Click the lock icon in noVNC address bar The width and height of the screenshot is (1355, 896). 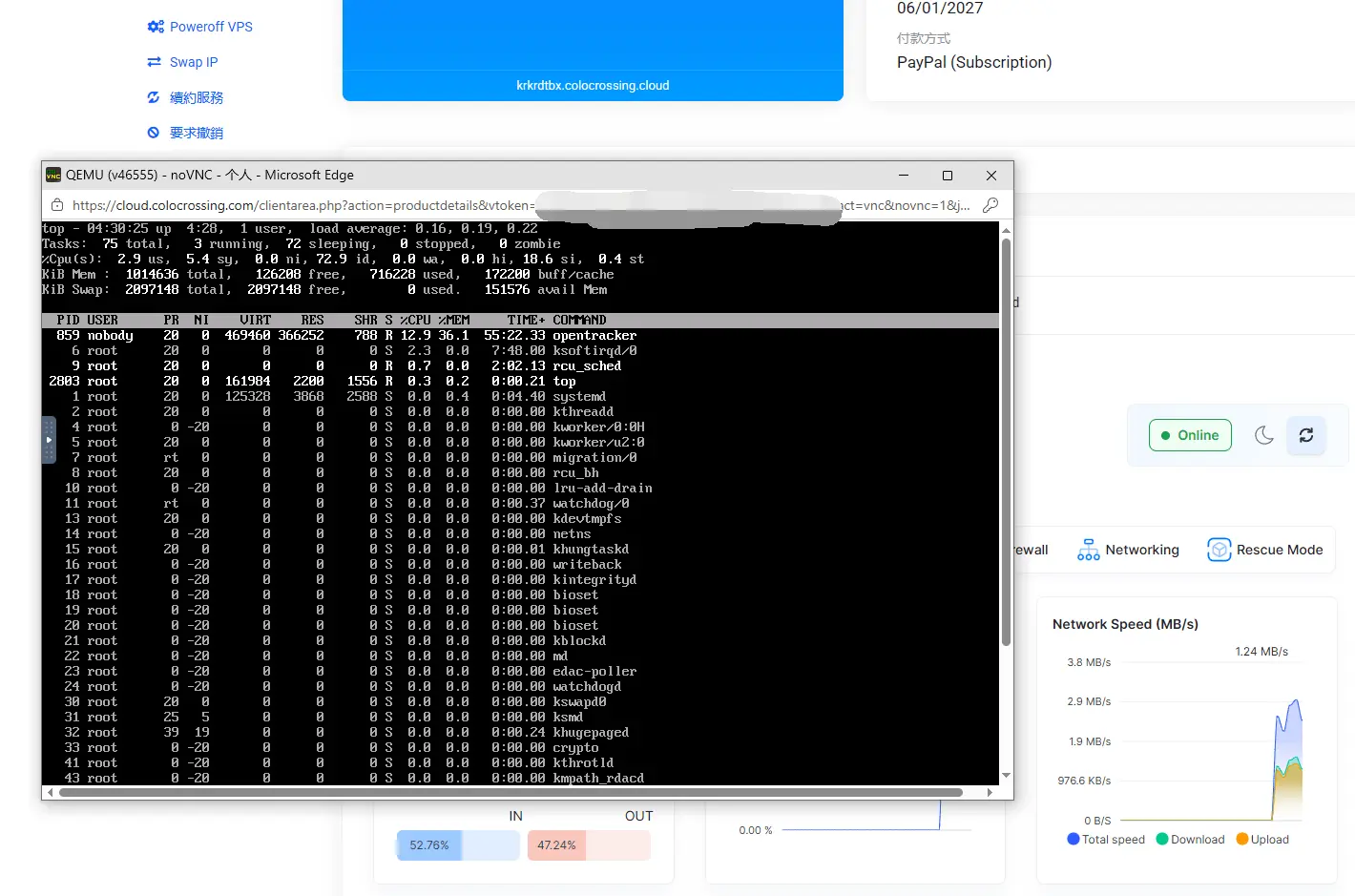click(x=57, y=205)
